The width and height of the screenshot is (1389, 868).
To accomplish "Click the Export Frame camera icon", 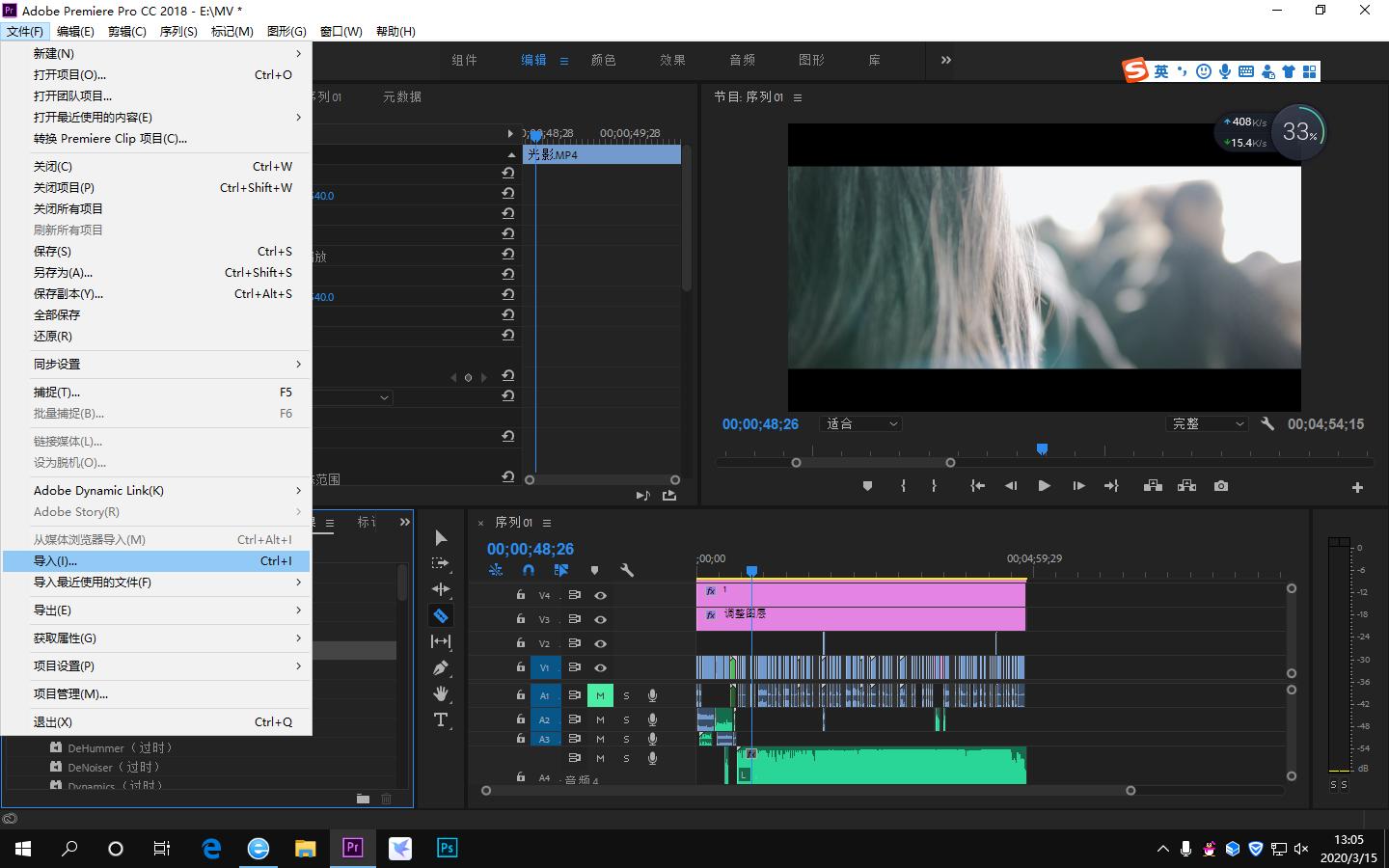I will [x=1221, y=486].
